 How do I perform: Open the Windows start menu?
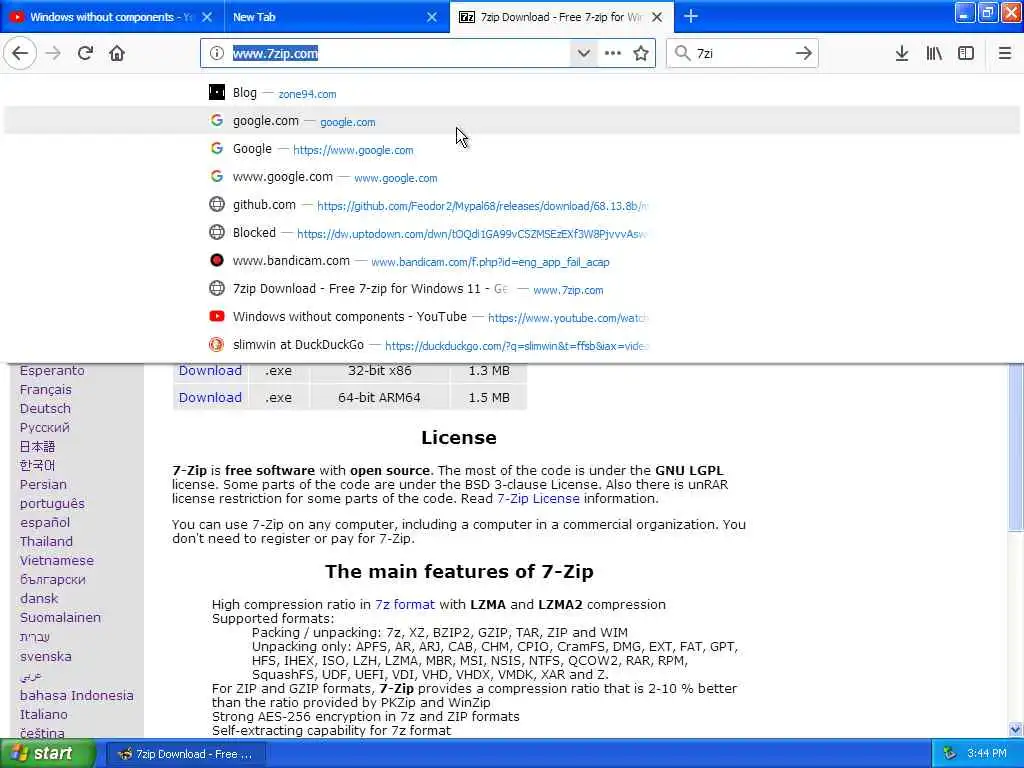pos(47,754)
